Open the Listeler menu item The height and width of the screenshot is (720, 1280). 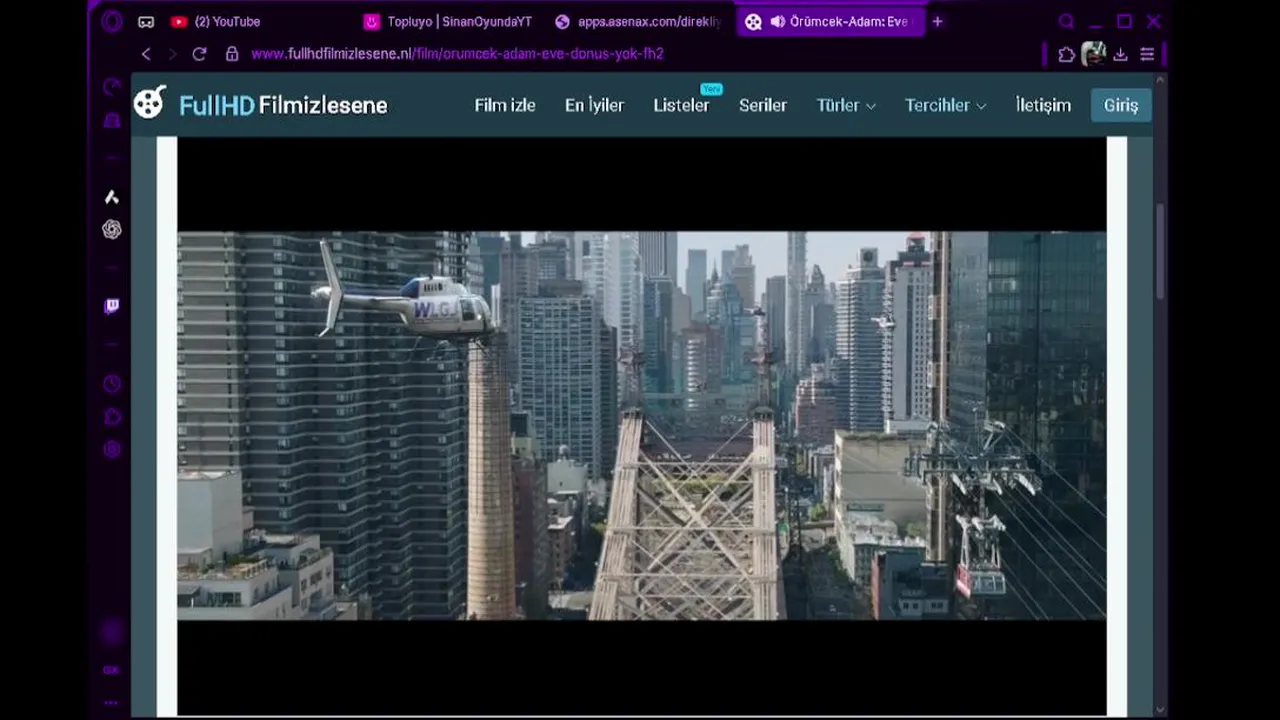click(681, 105)
